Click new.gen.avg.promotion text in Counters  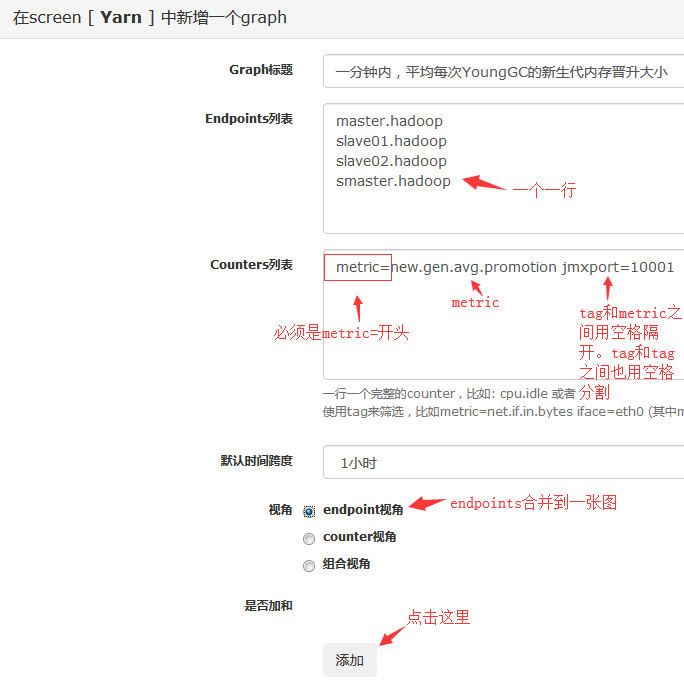pos(474,267)
